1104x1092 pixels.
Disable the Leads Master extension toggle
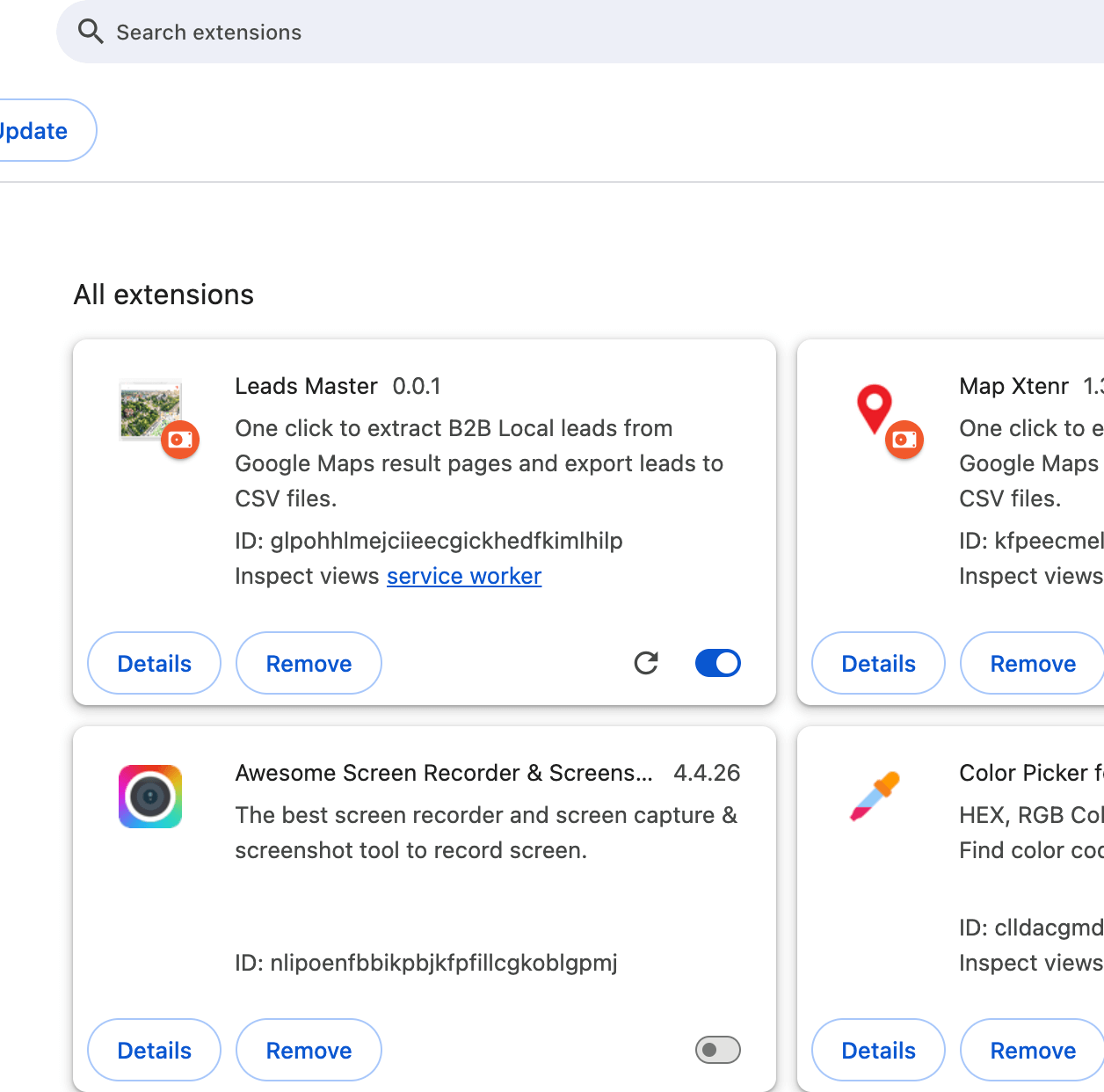click(717, 663)
